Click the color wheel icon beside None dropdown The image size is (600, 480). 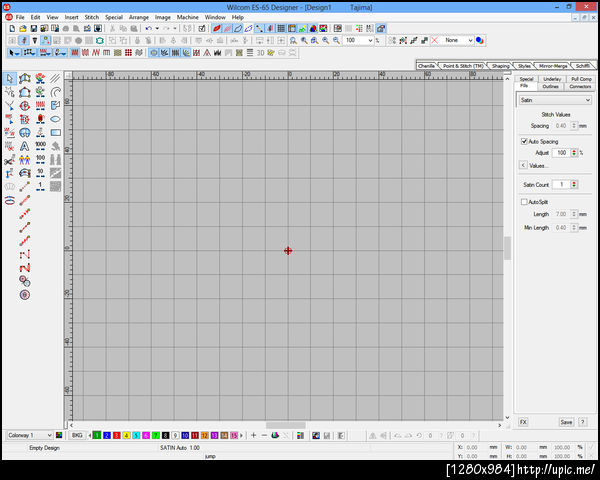click(x=480, y=40)
